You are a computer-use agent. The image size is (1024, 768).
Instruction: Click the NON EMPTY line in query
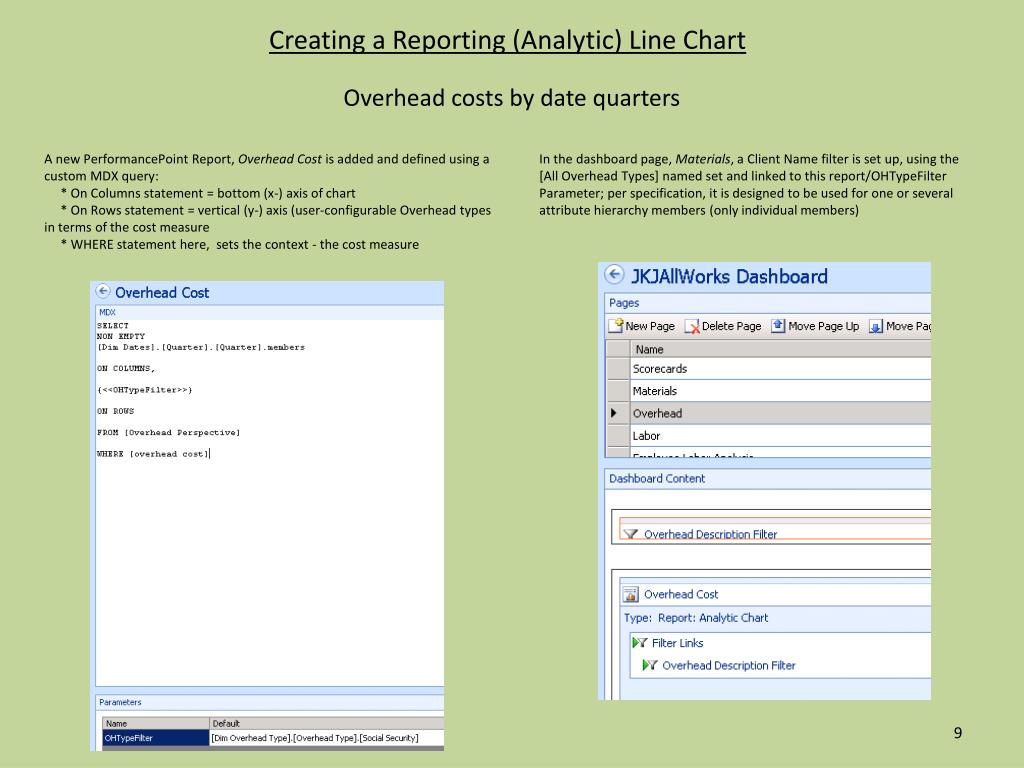pos(121,336)
